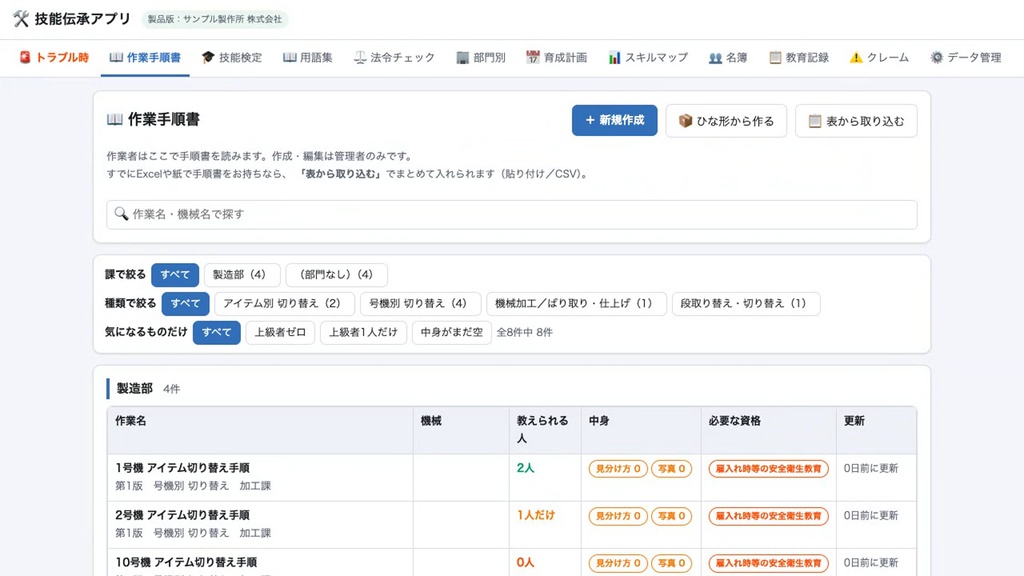Image resolution: width=1024 pixels, height=576 pixels.
Task: Click the ひな形から作る button
Action: tap(726, 121)
